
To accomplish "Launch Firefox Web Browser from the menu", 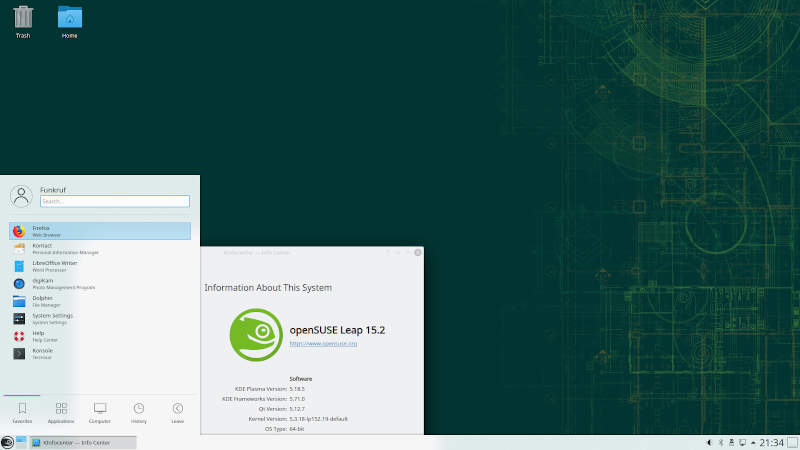I will tap(100, 231).
